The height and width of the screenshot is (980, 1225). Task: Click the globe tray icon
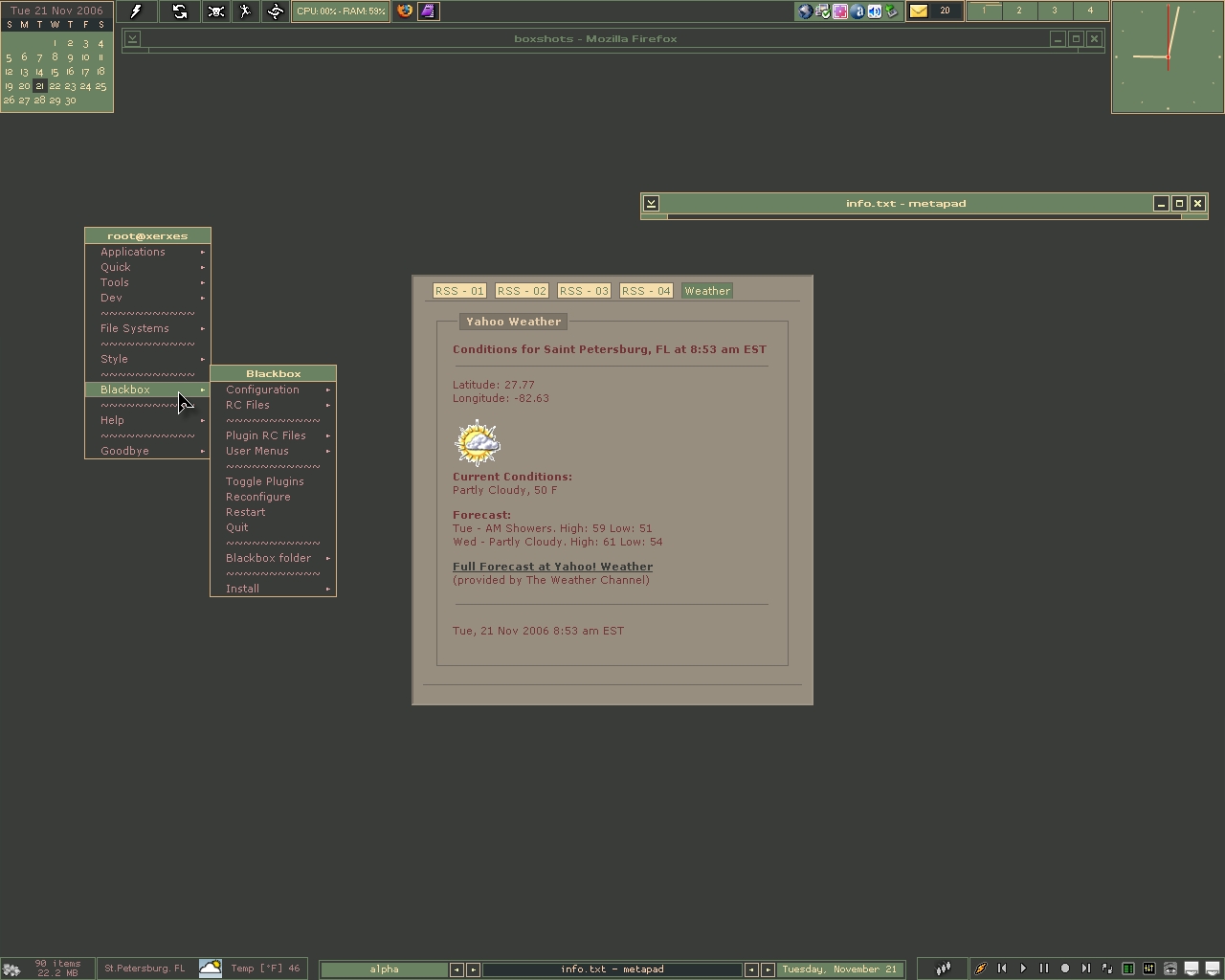(806, 11)
